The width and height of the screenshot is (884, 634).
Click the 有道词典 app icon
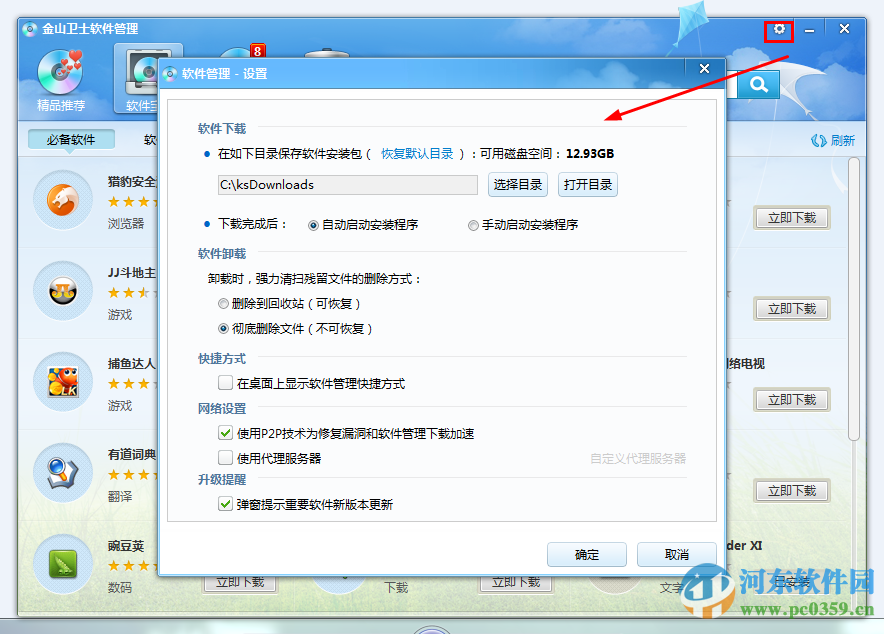click(x=63, y=473)
